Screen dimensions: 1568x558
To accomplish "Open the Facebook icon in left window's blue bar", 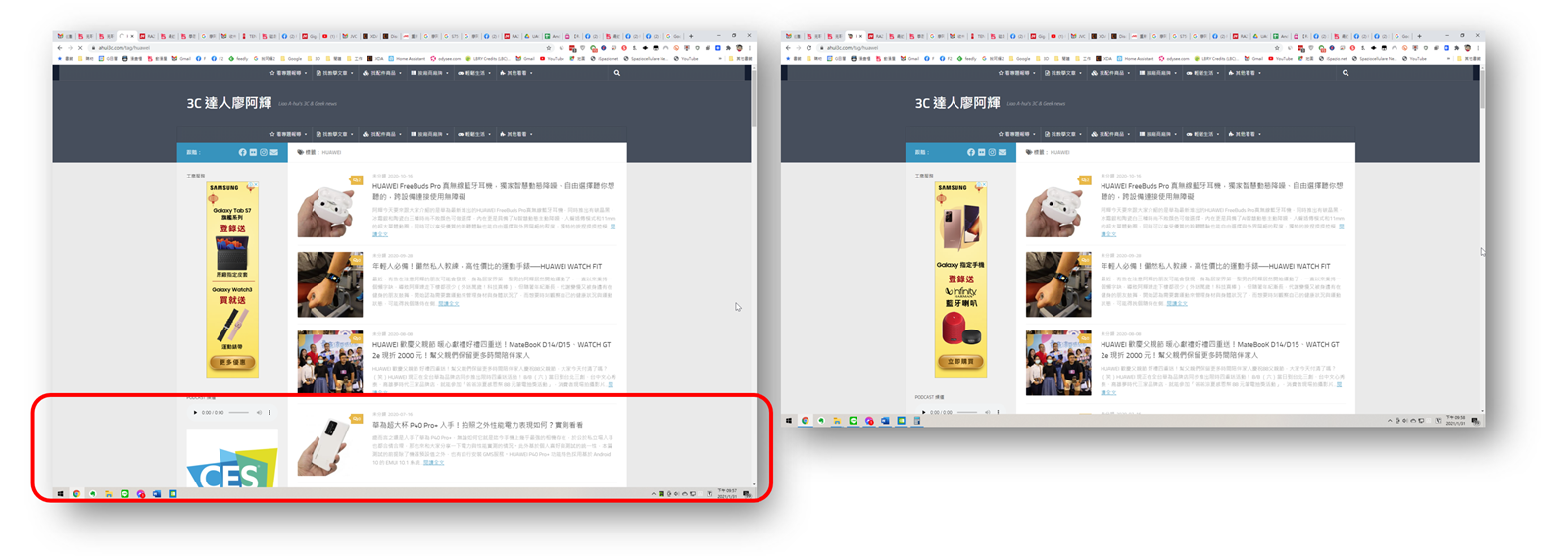I will pyautogui.click(x=242, y=152).
